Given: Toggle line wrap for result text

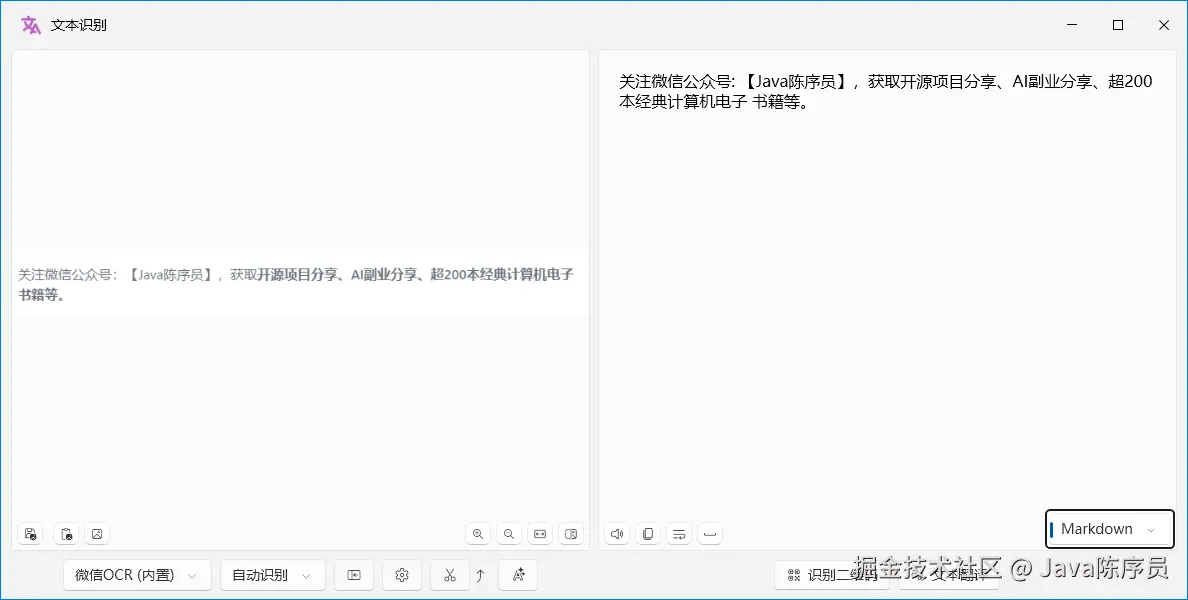Looking at the screenshot, I should click(x=679, y=533).
